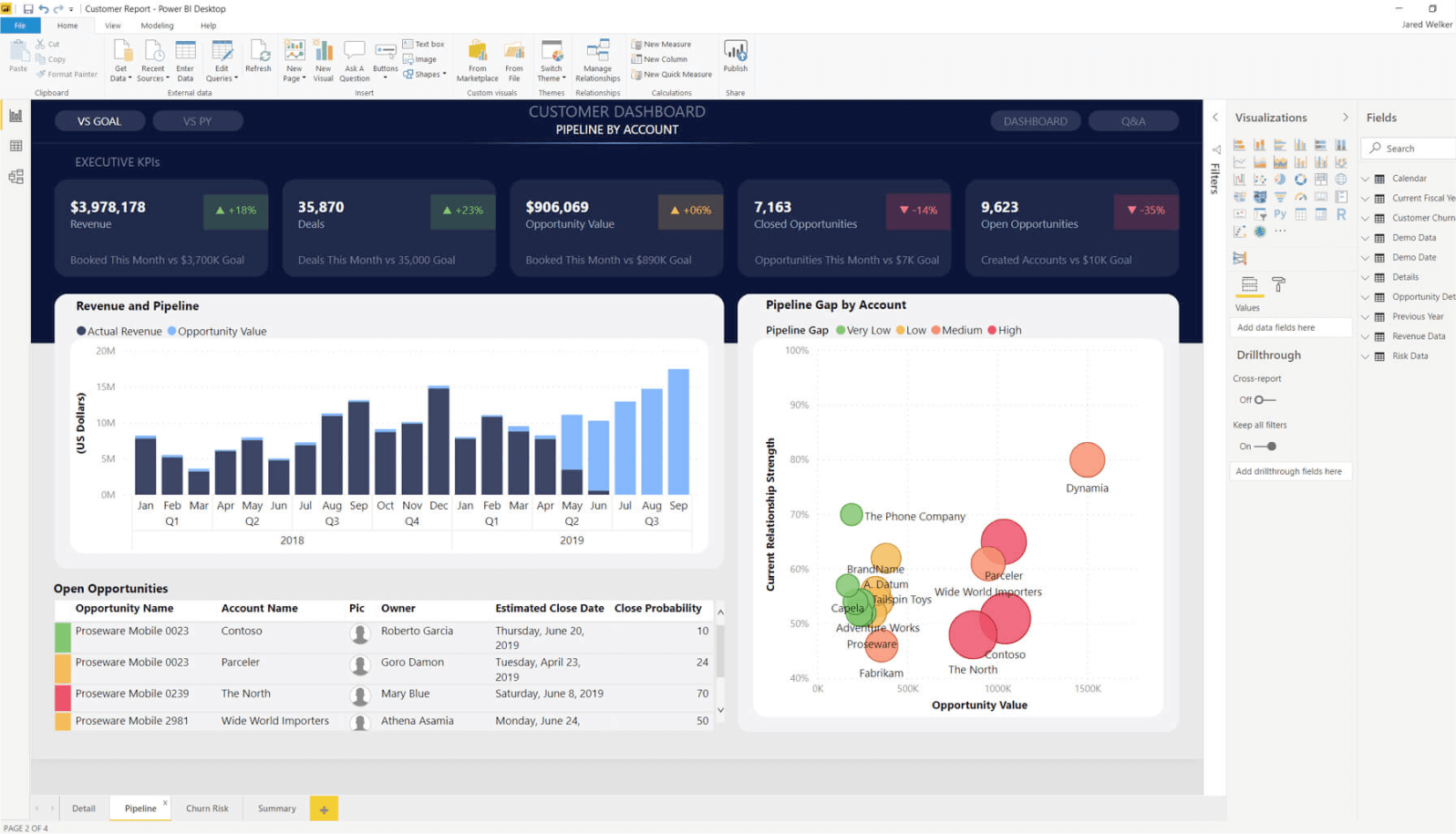1456x834 pixels.
Task: Select the VS PY toggle button
Action: pyautogui.click(x=197, y=121)
